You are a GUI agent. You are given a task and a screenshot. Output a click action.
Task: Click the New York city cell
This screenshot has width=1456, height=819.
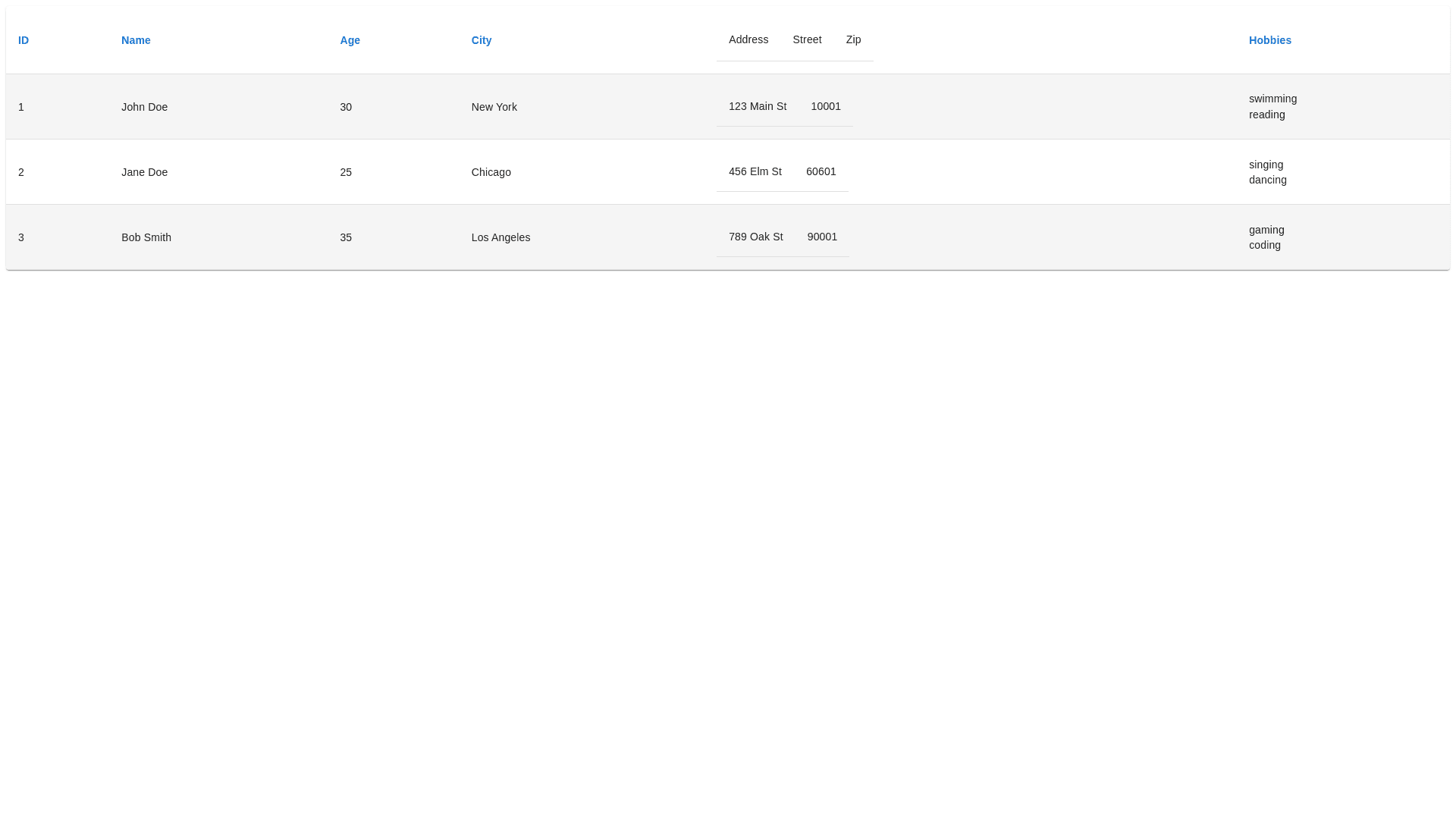(494, 107)
